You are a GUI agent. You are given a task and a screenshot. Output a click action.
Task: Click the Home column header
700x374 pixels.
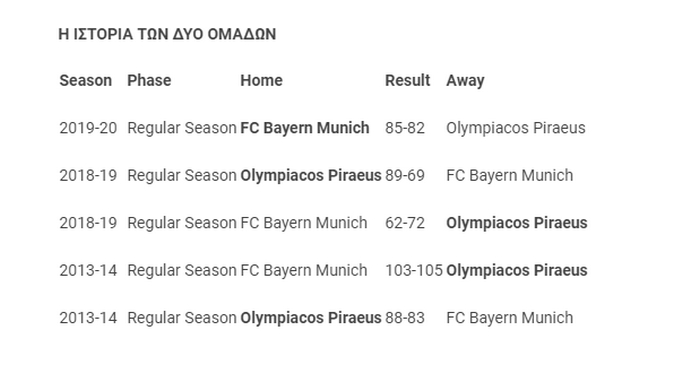(x=262, y=81)
